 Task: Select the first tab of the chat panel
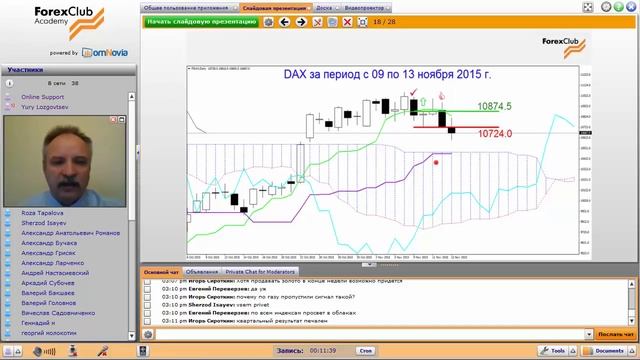point(161,272)
